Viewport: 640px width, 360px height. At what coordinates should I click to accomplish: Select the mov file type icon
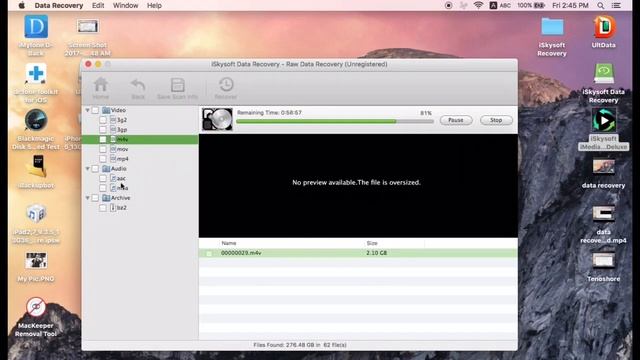click(113, 149)
